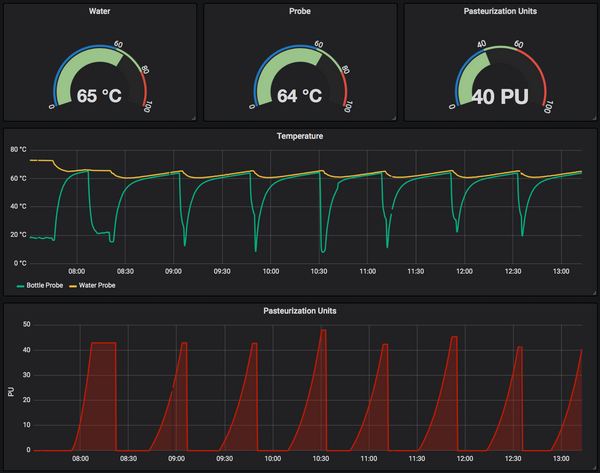This screenshot has height=473, width=600.
Task: Click the 40 PU gauge value
Action: (x=499, y=97)
